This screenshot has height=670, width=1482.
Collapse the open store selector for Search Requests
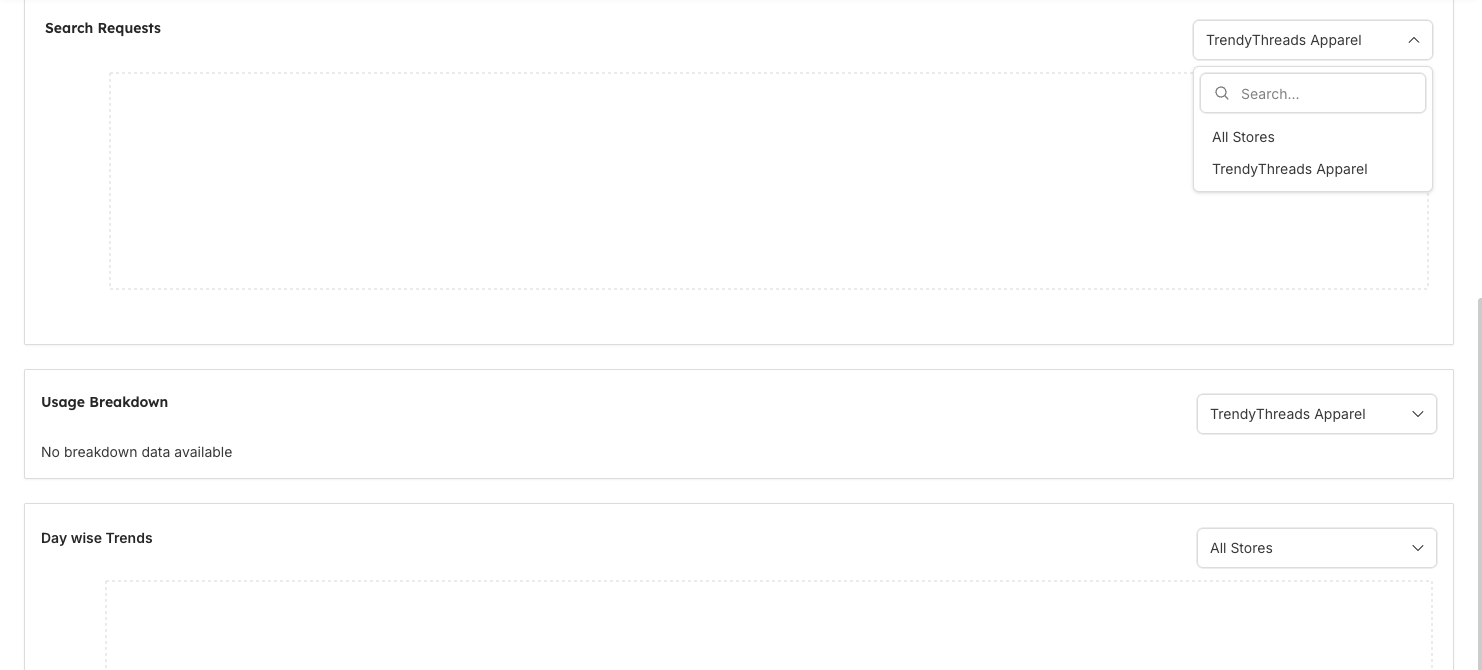(x=1414, y=40)
